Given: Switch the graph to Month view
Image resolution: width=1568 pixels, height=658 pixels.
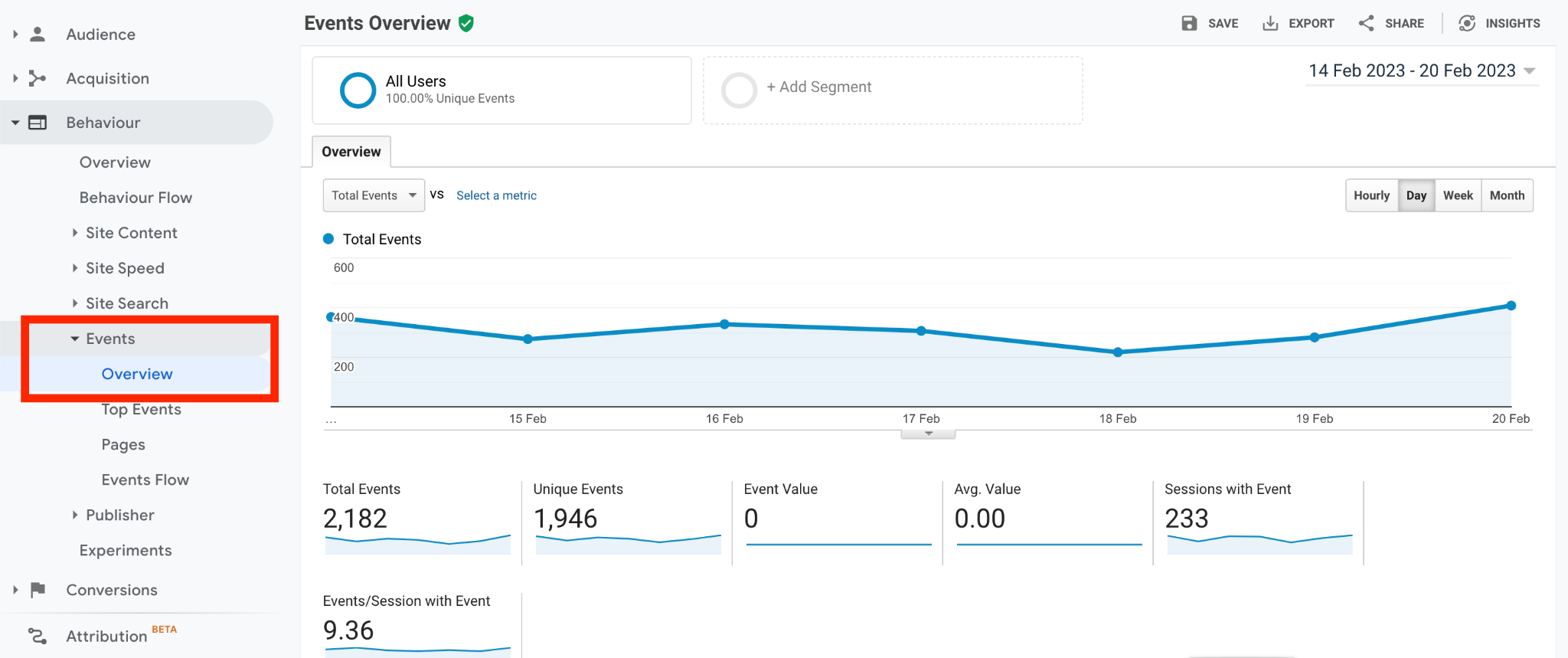Looking at the screenshot, I should click(x=1507, y=195).
